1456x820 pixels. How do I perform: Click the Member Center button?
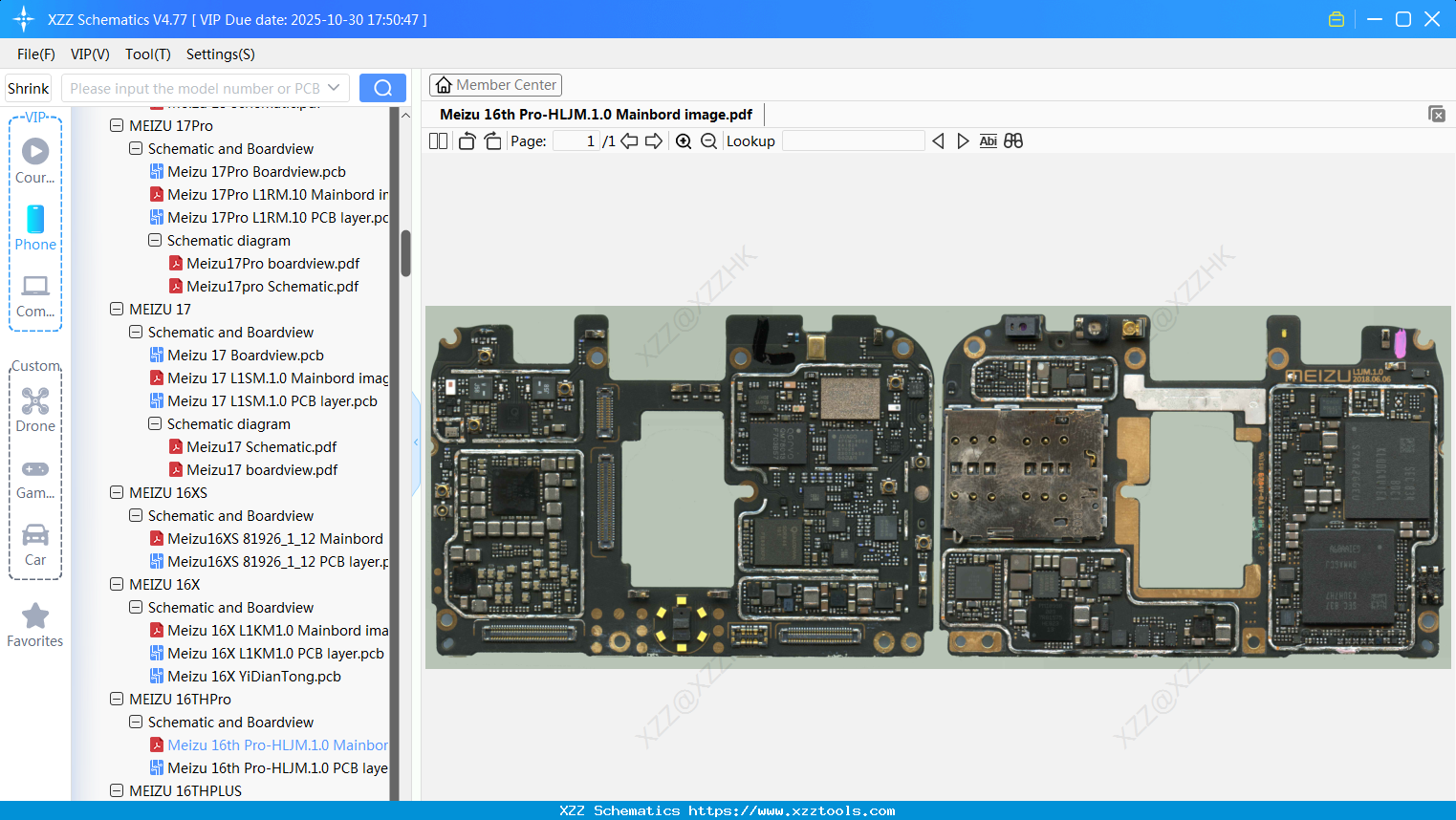(x=495, y=85)
